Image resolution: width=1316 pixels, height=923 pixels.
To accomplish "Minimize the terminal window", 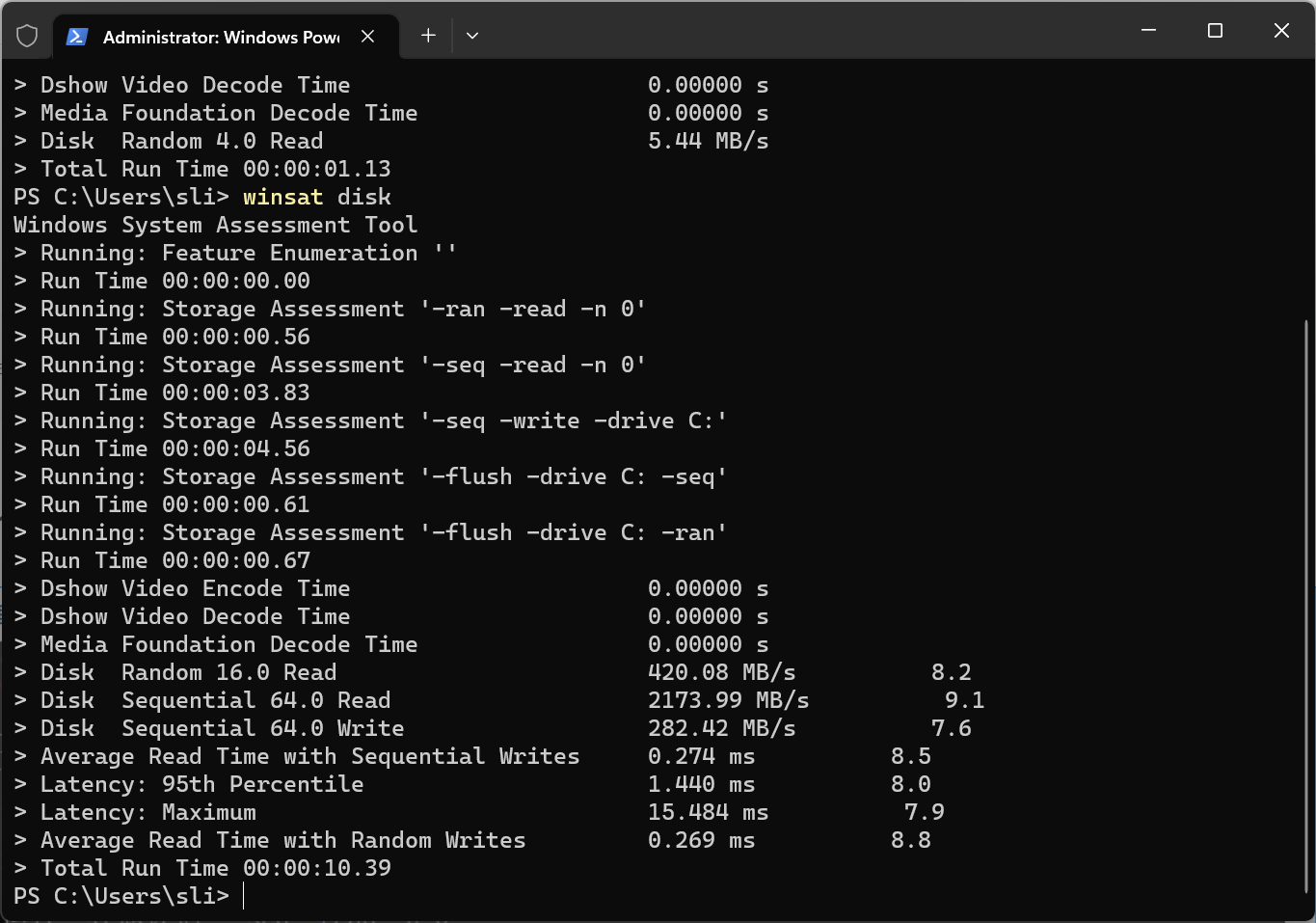I will click(1148, 31).
